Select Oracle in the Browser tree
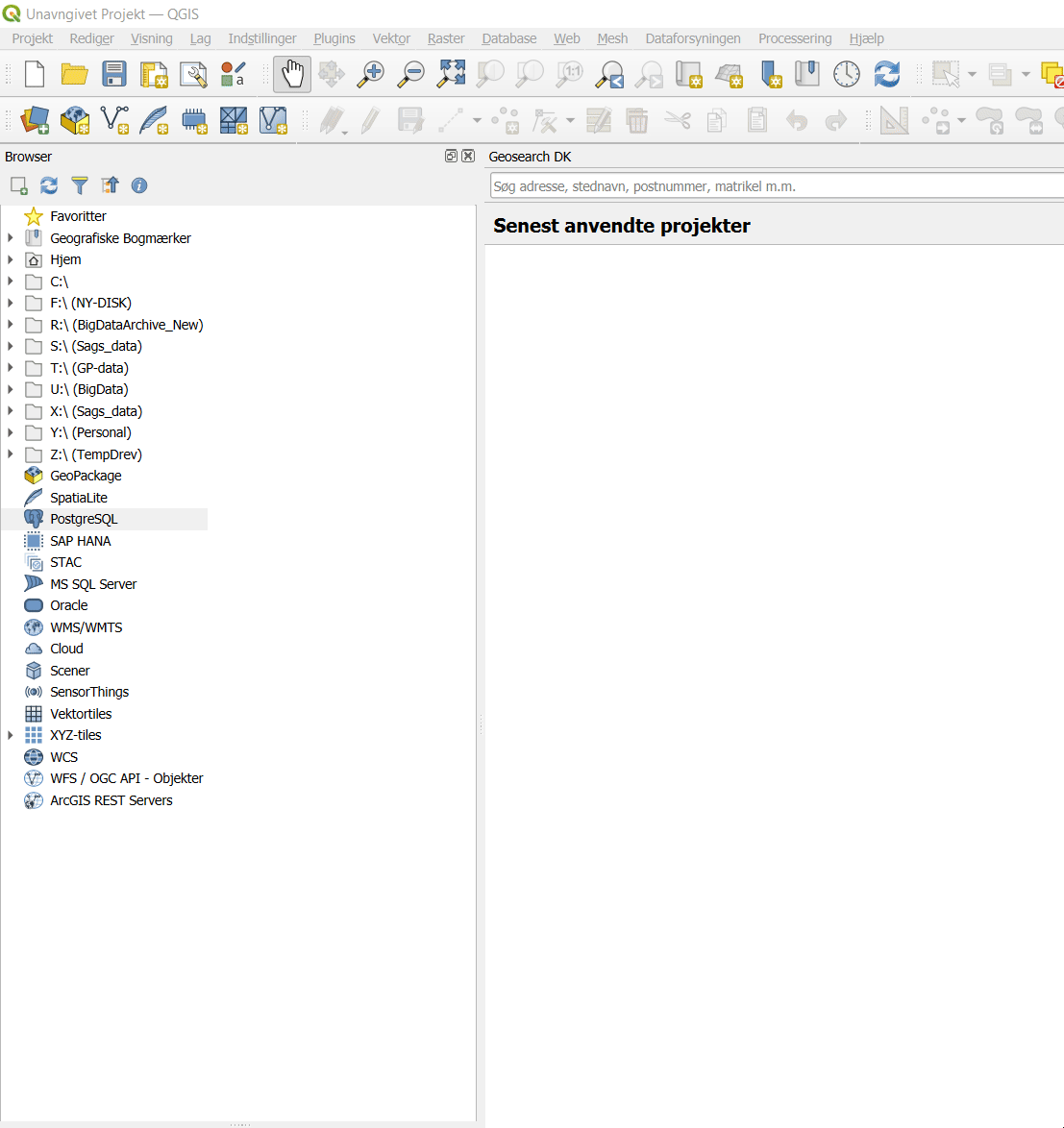Viewport: 1064px width, 1128px height. (68, 605)
